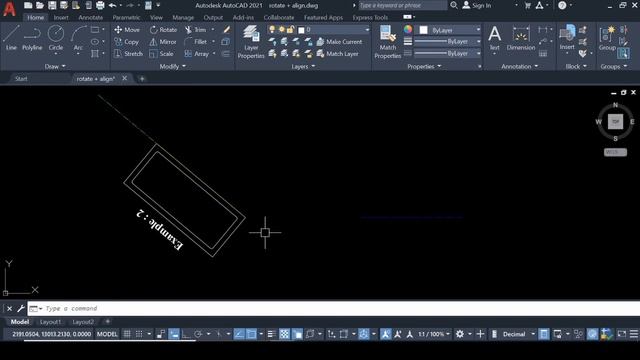
Task: Activate the Array command
Action: pyautogui.click(x=197, y=53)
